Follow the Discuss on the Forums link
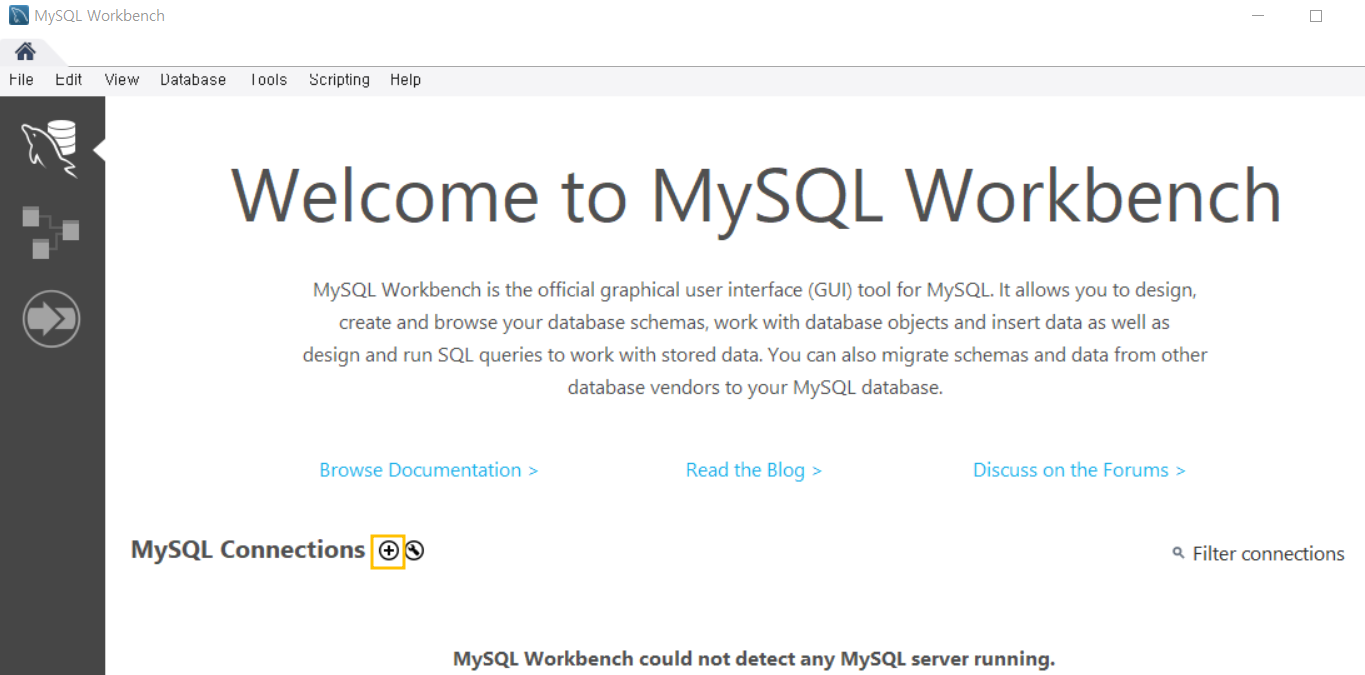1365x675 pixels. coord(1079,470)
